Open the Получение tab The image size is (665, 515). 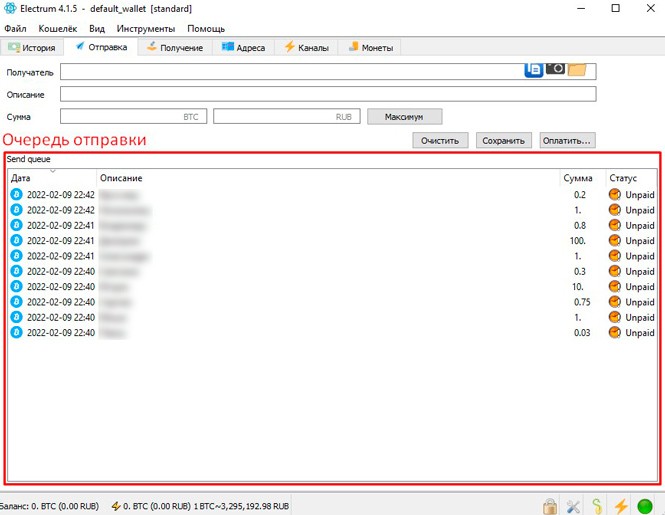(x=175, y=48)
